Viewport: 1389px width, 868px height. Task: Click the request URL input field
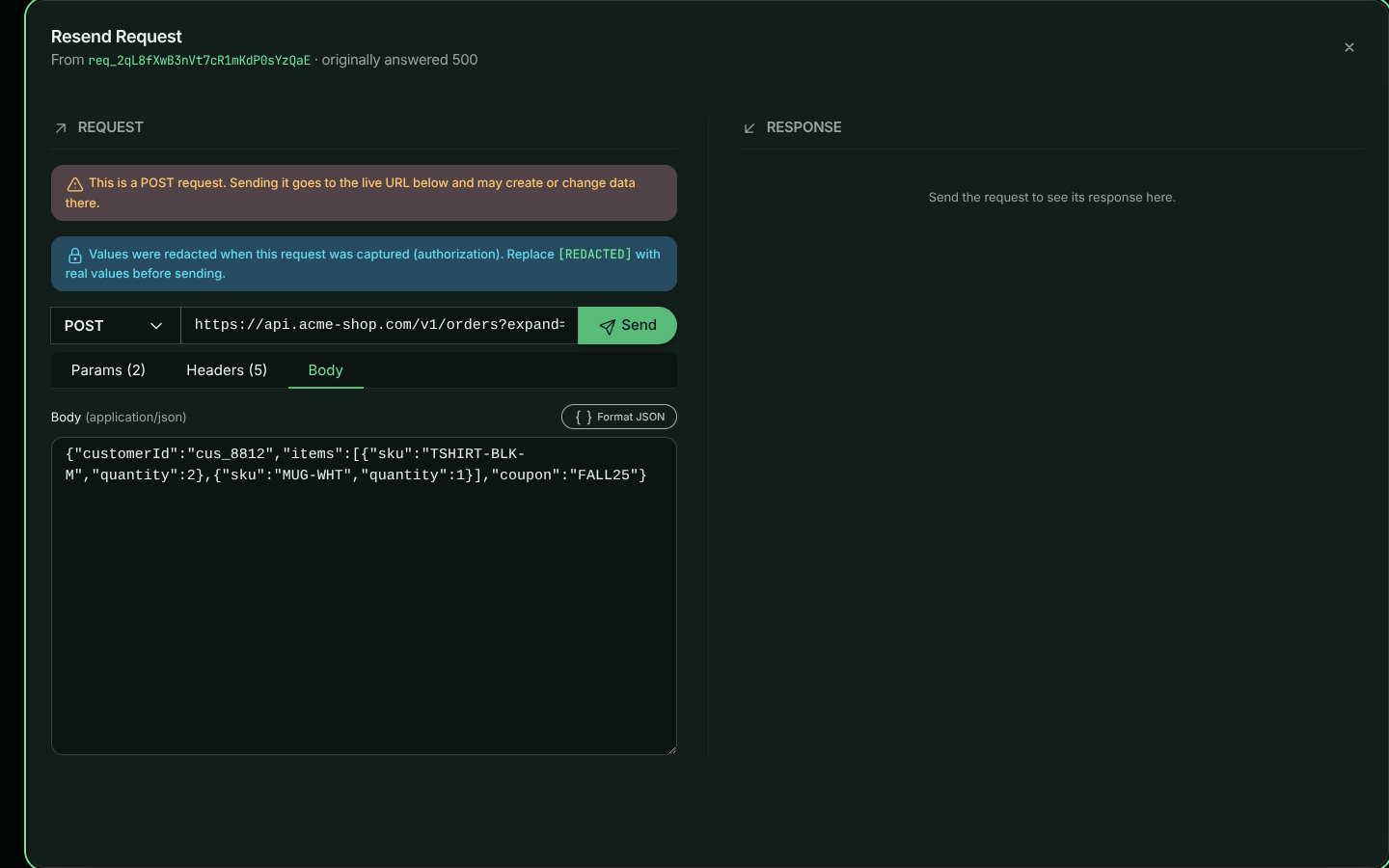click(379, 325)
